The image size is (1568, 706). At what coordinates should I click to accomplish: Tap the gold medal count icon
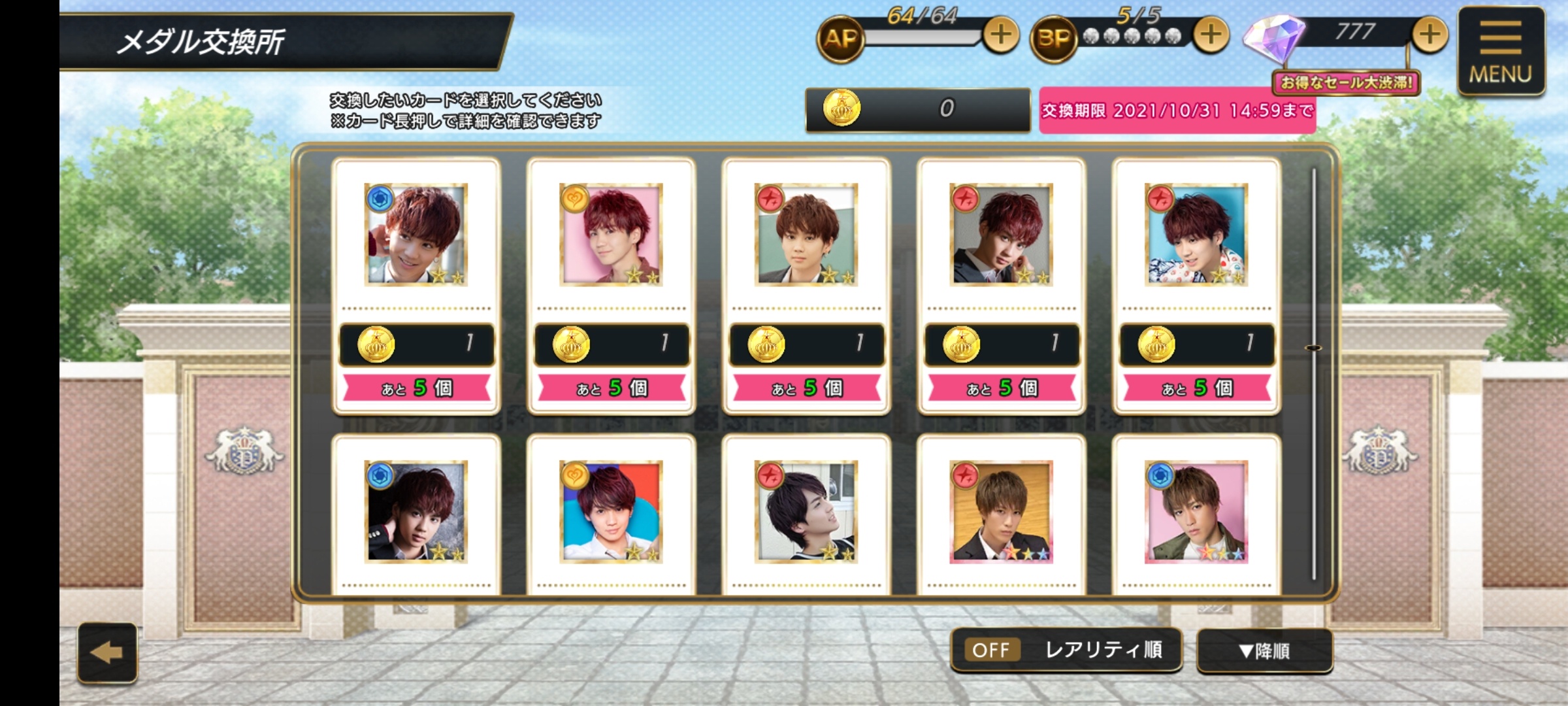point(841,109)
